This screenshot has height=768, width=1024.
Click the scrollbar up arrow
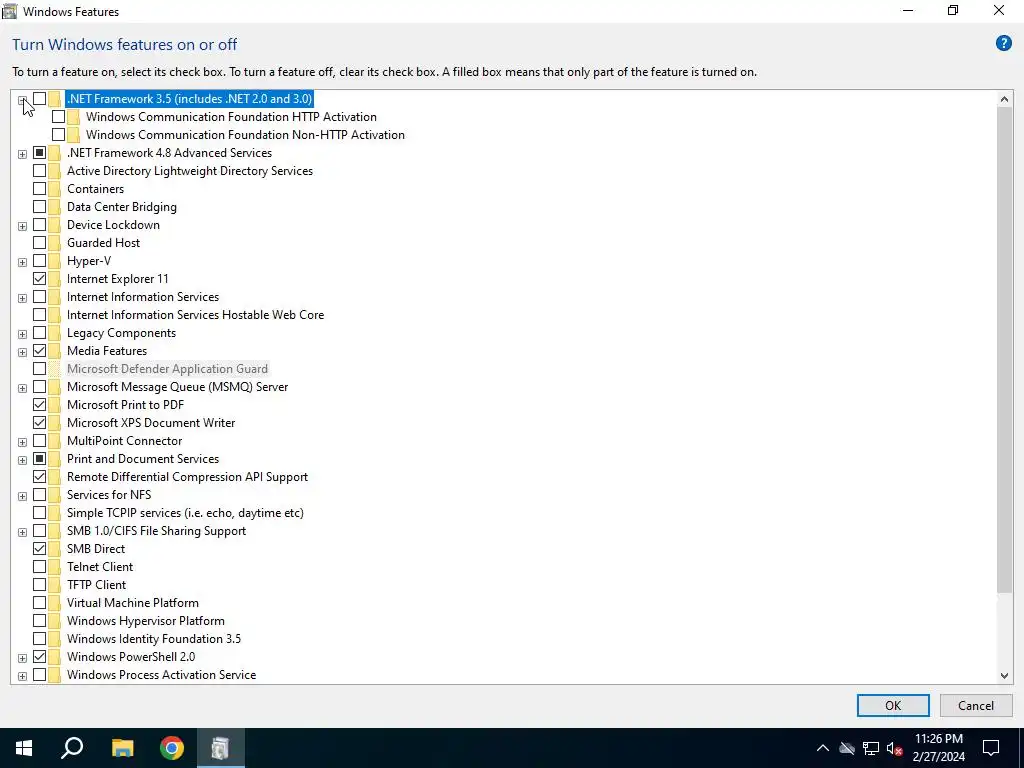pos(1004,99)
